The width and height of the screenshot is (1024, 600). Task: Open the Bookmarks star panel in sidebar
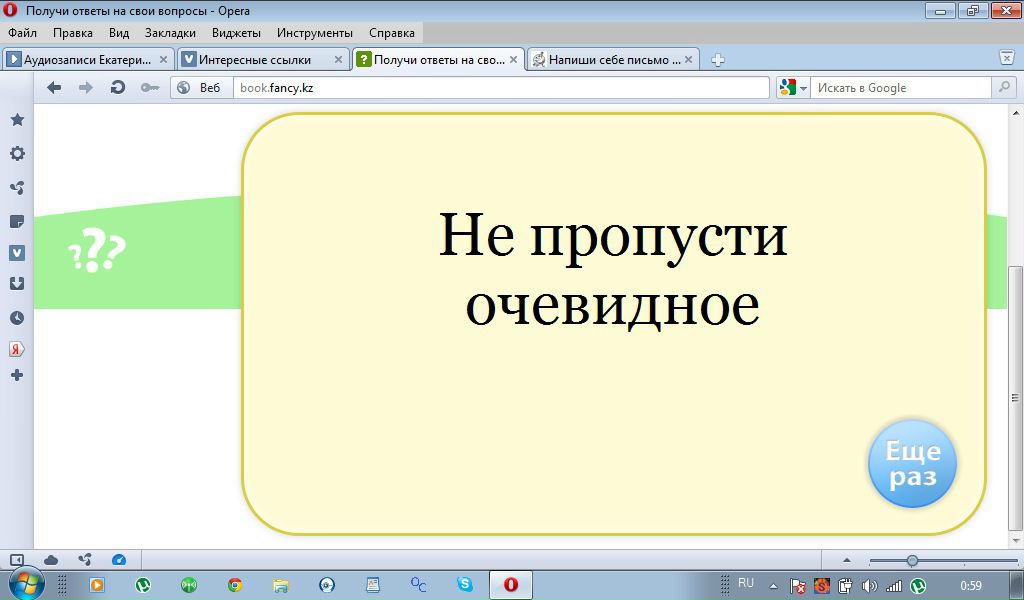pos(18,119)
